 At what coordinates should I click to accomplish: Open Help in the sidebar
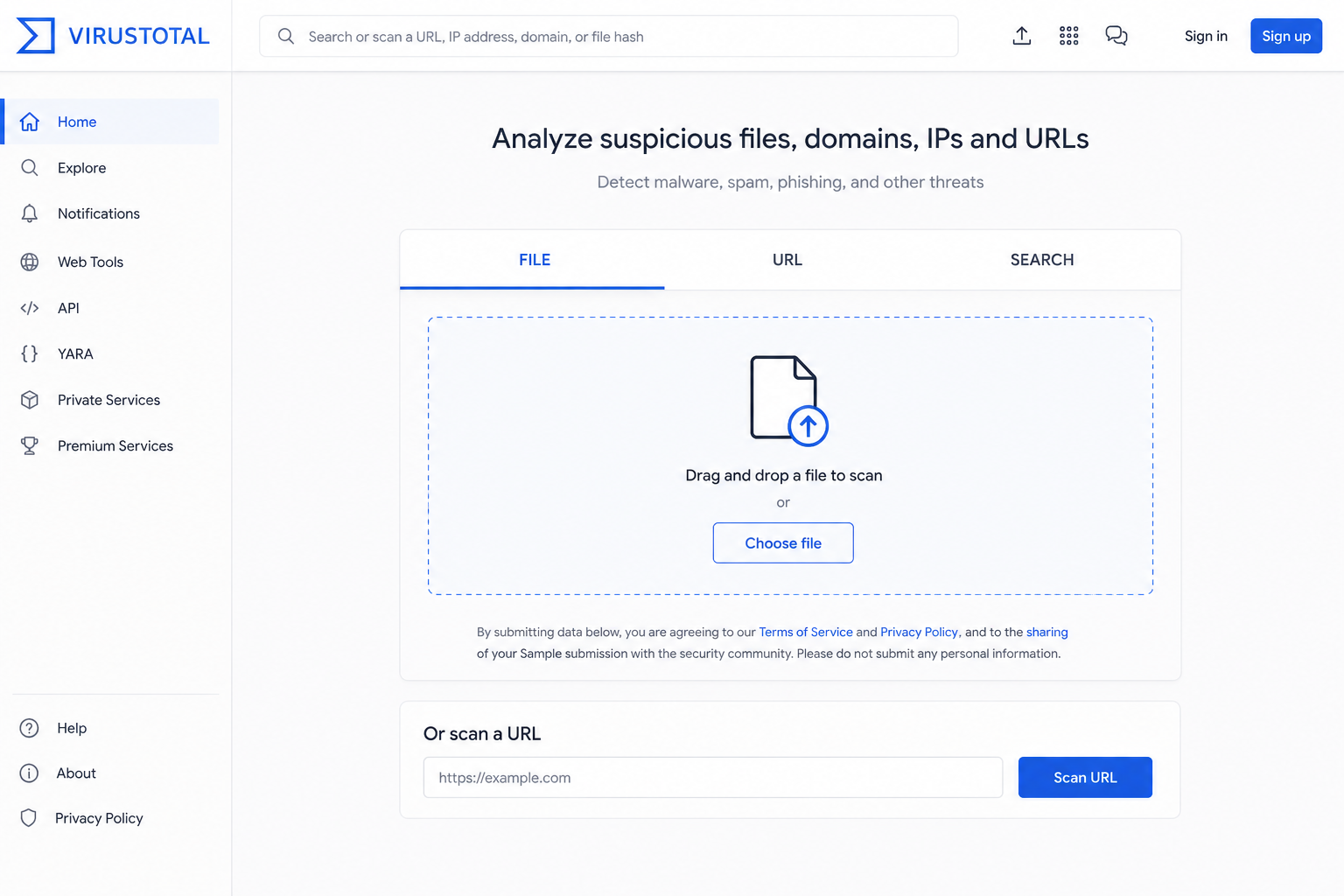[x=111, y=728]
